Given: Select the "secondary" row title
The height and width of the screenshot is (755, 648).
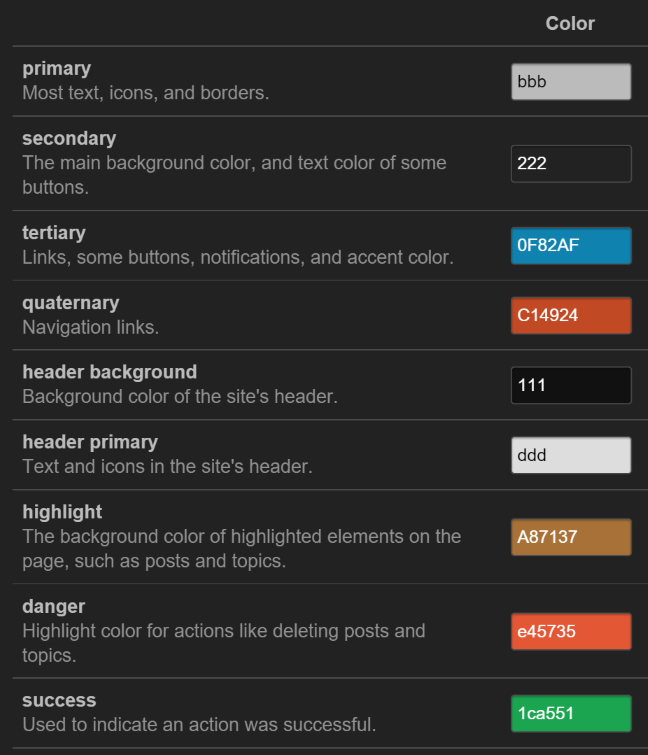Looking at the screenshot, I should coord(69,139).
